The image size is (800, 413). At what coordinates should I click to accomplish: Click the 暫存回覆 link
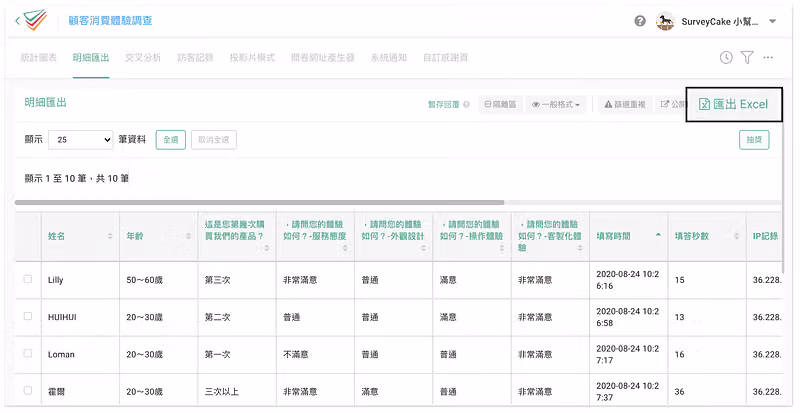click(x=443, y=105)
